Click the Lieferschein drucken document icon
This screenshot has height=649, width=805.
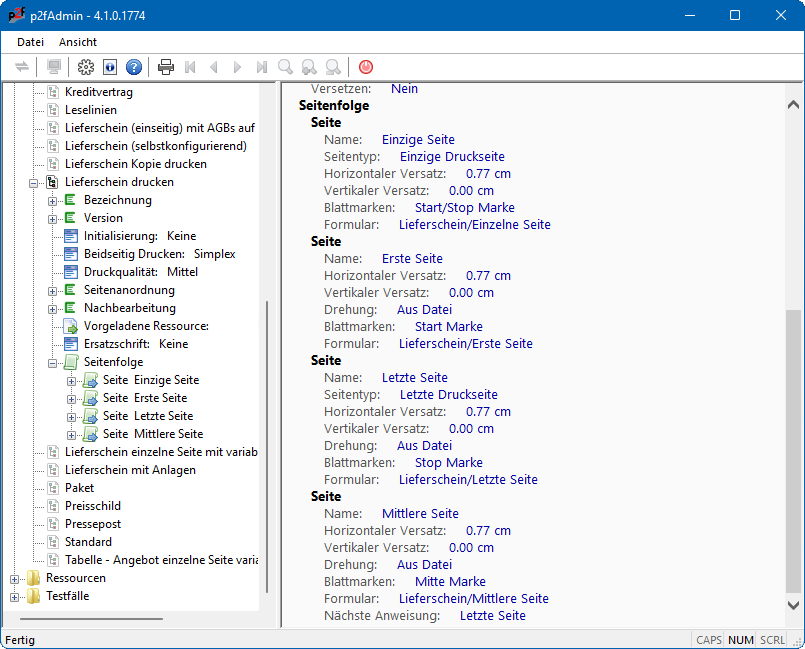(52, 182)
